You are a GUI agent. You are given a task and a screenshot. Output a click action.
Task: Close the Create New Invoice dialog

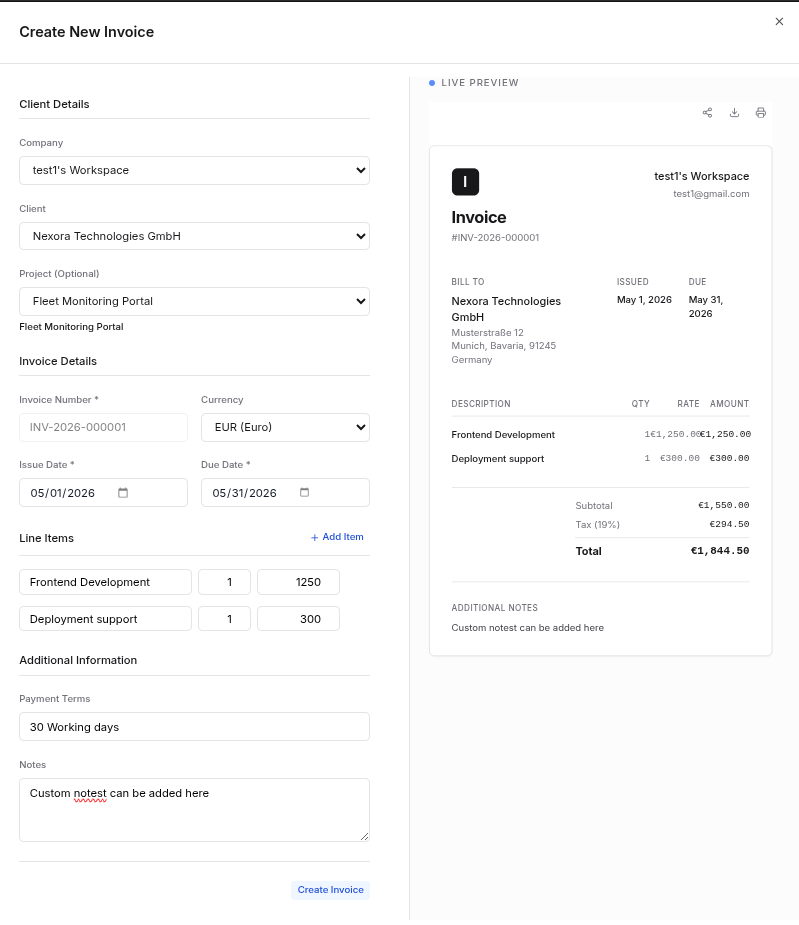[779, 21]
